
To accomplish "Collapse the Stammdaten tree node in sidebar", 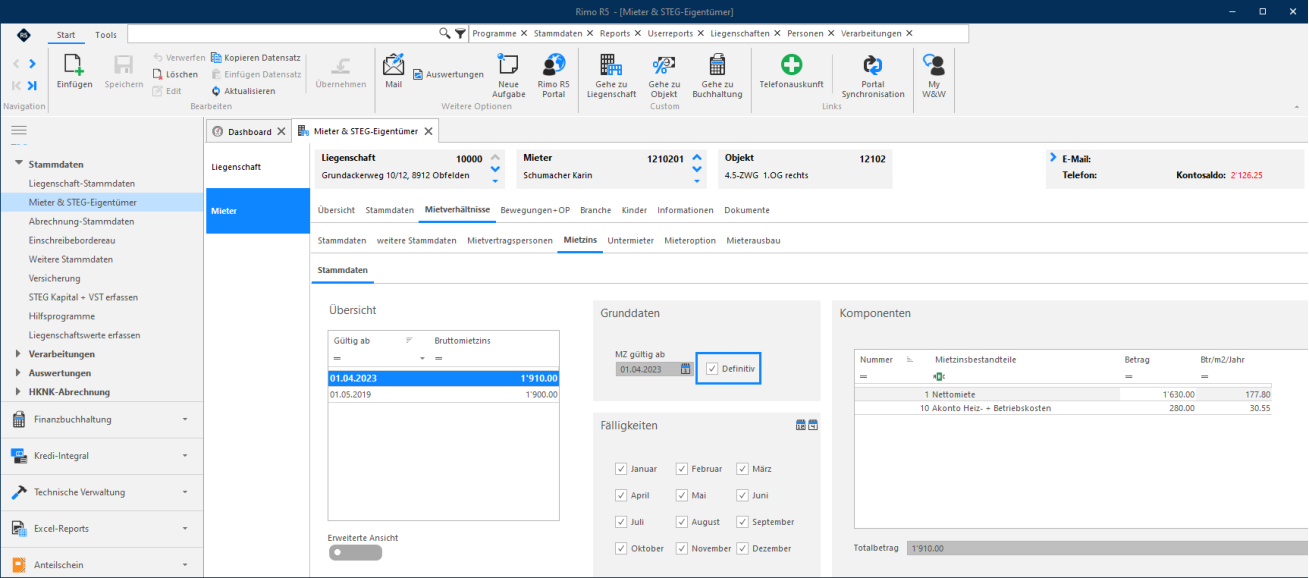I will coord(18,164).
